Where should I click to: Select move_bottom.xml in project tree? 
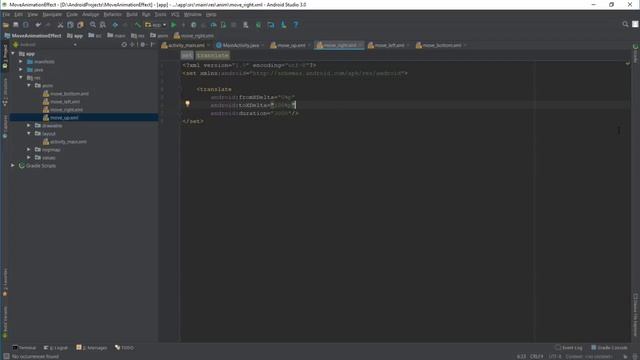click(x=66, y=93)
